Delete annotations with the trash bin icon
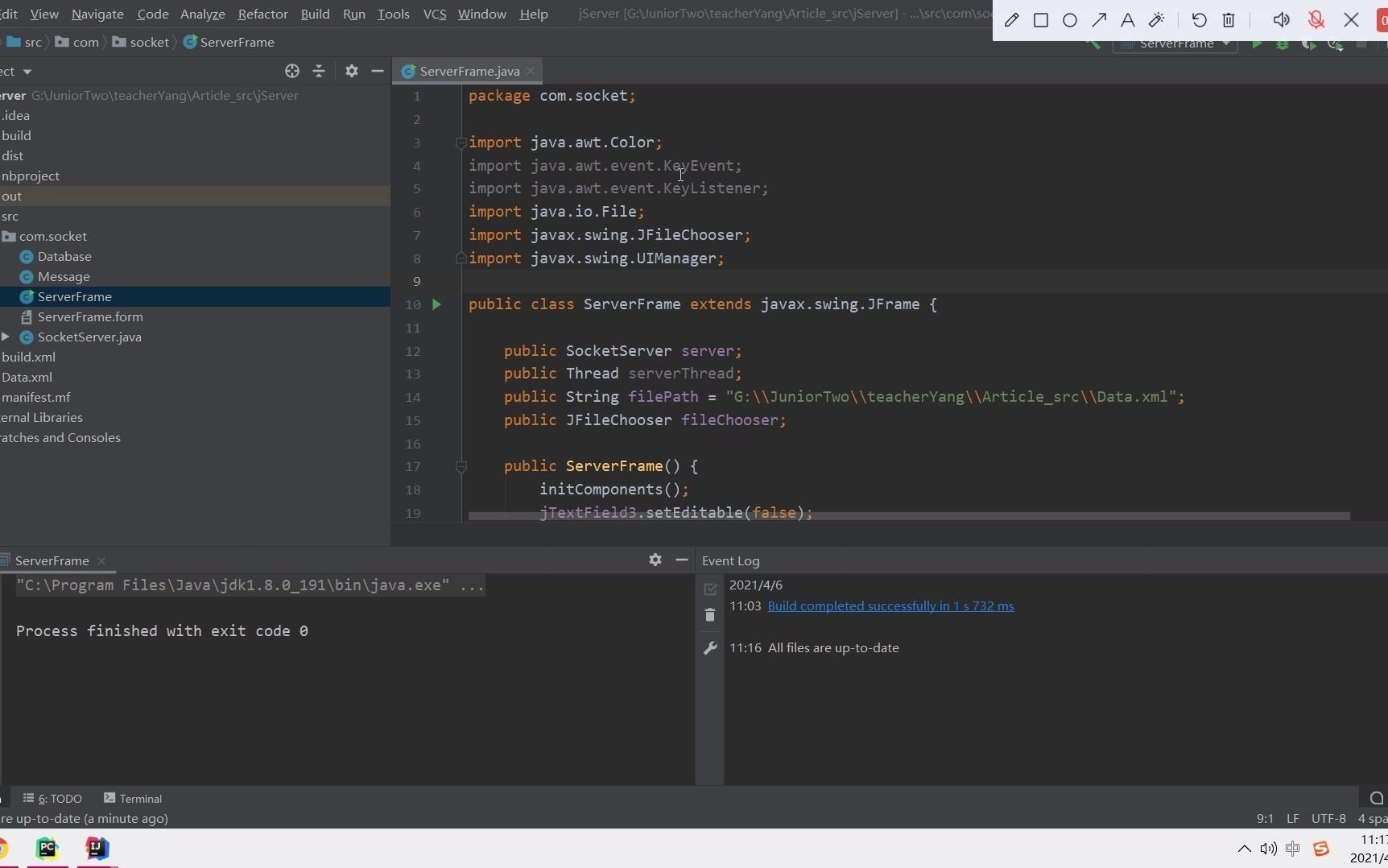Screen dimensions: 1388x868 (1229, 20)
